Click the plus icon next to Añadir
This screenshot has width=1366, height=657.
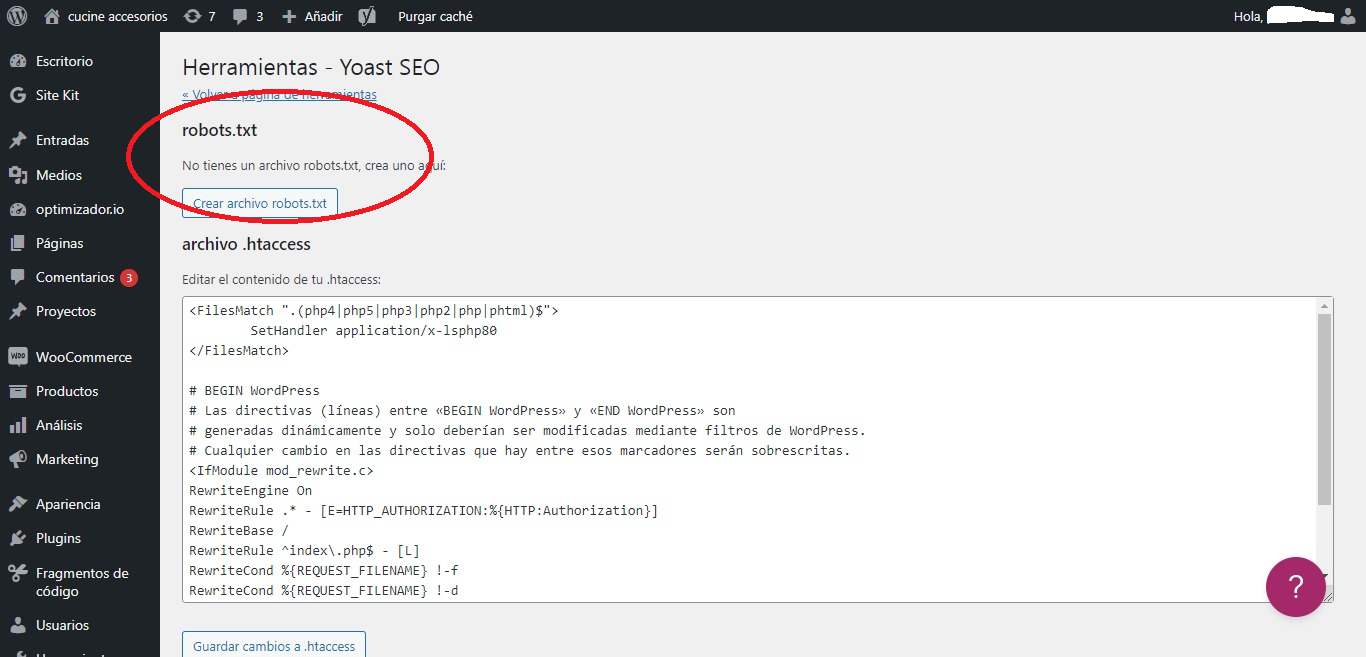[x=289, y=17]
